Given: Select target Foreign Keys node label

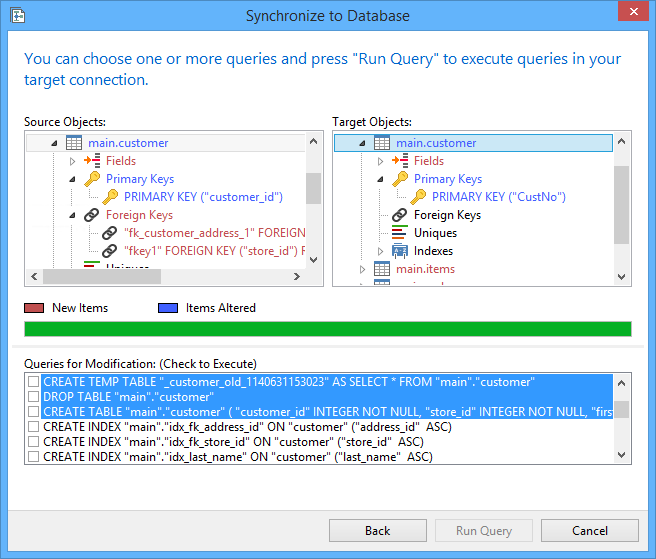Looking at the screenshot, I should [448, 215].
